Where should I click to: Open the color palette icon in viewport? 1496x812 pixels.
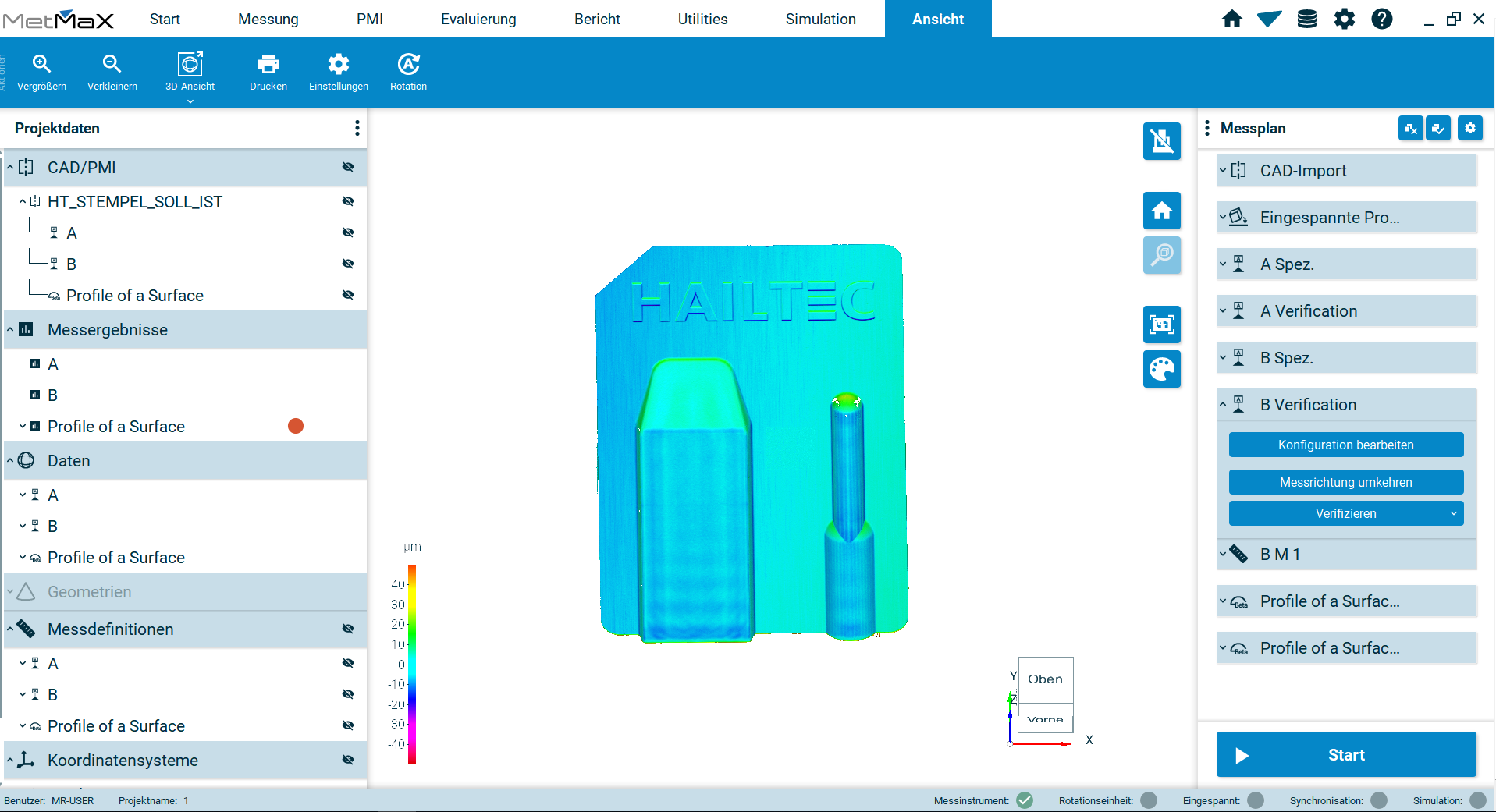tap(1162, 369)
